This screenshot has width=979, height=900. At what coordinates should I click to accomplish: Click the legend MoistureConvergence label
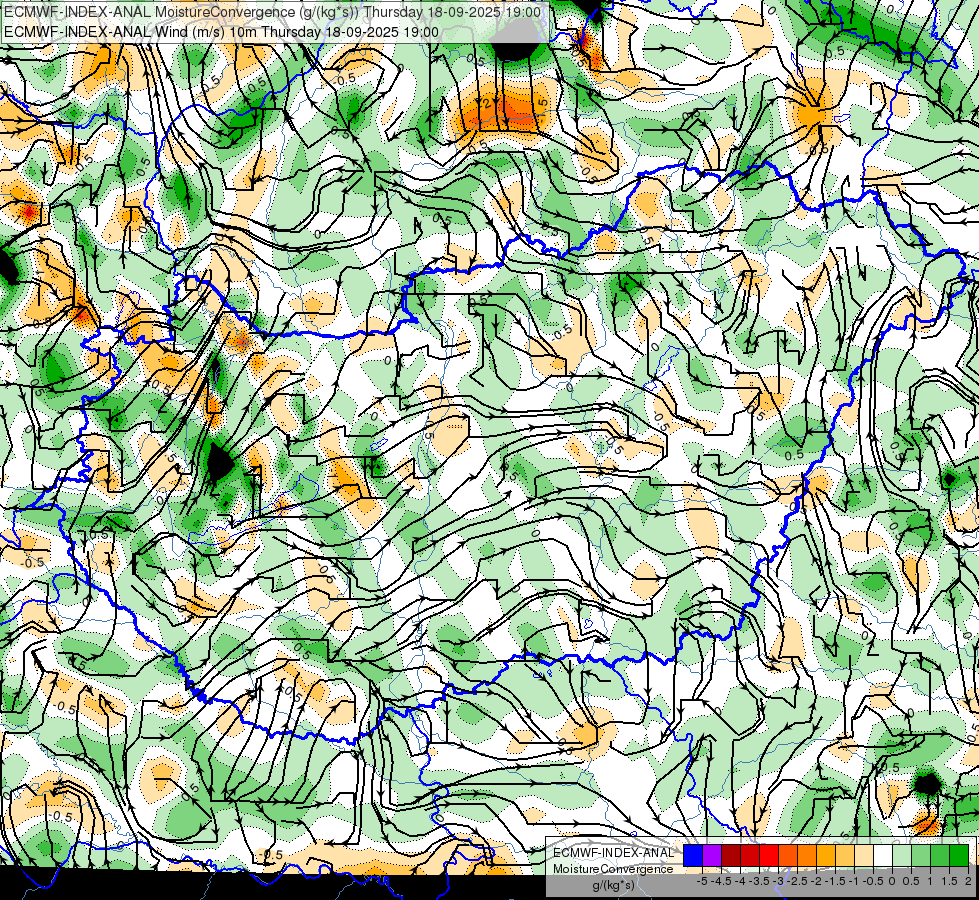coord(613,869)
